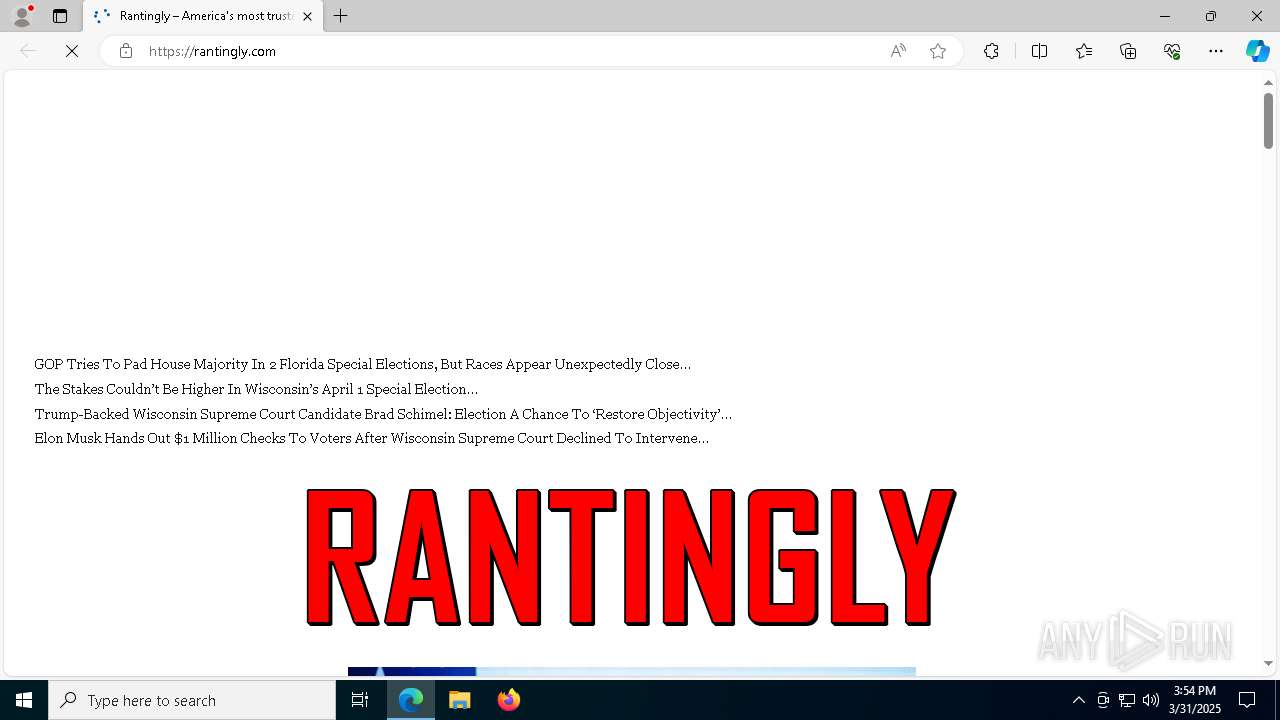Open the browser profile icon
Screen dimensions: 1280x720
click(22, 16)
